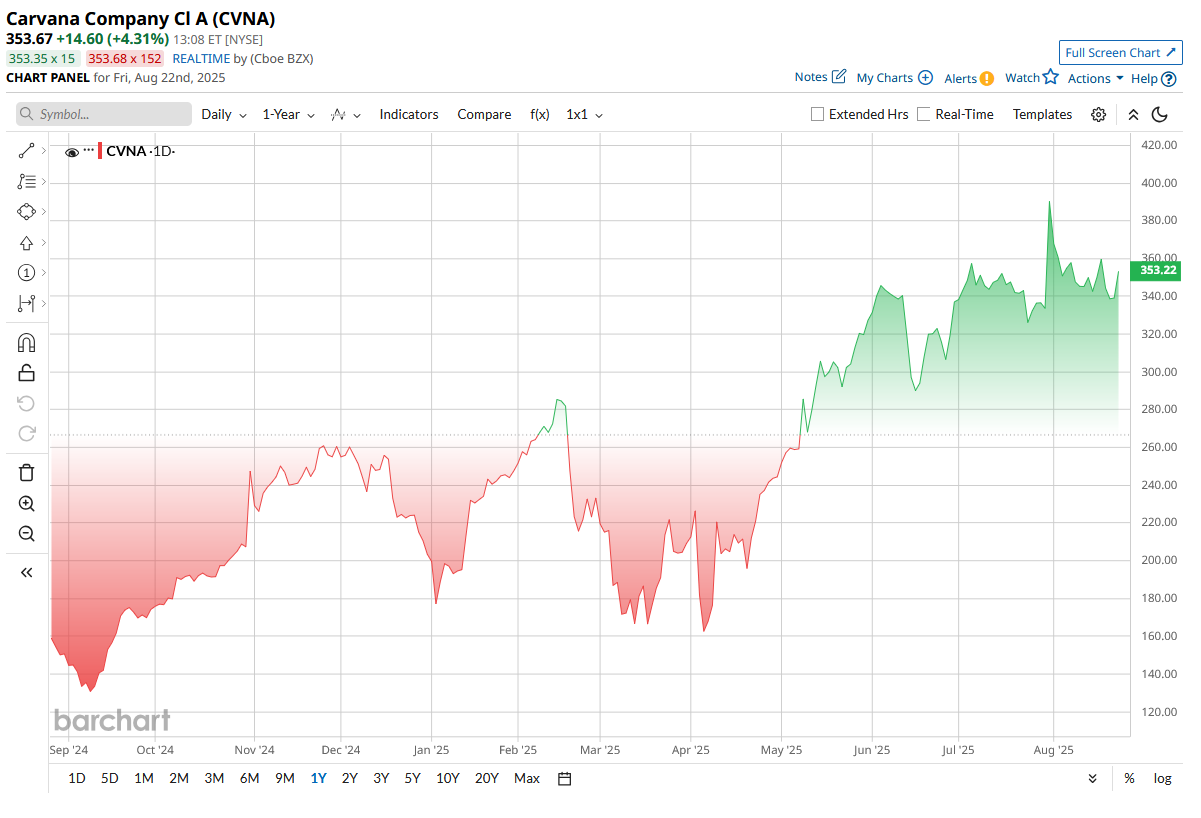Select the 3M time range
Viewport: 1201px width, 818px height.
[214, 779]
